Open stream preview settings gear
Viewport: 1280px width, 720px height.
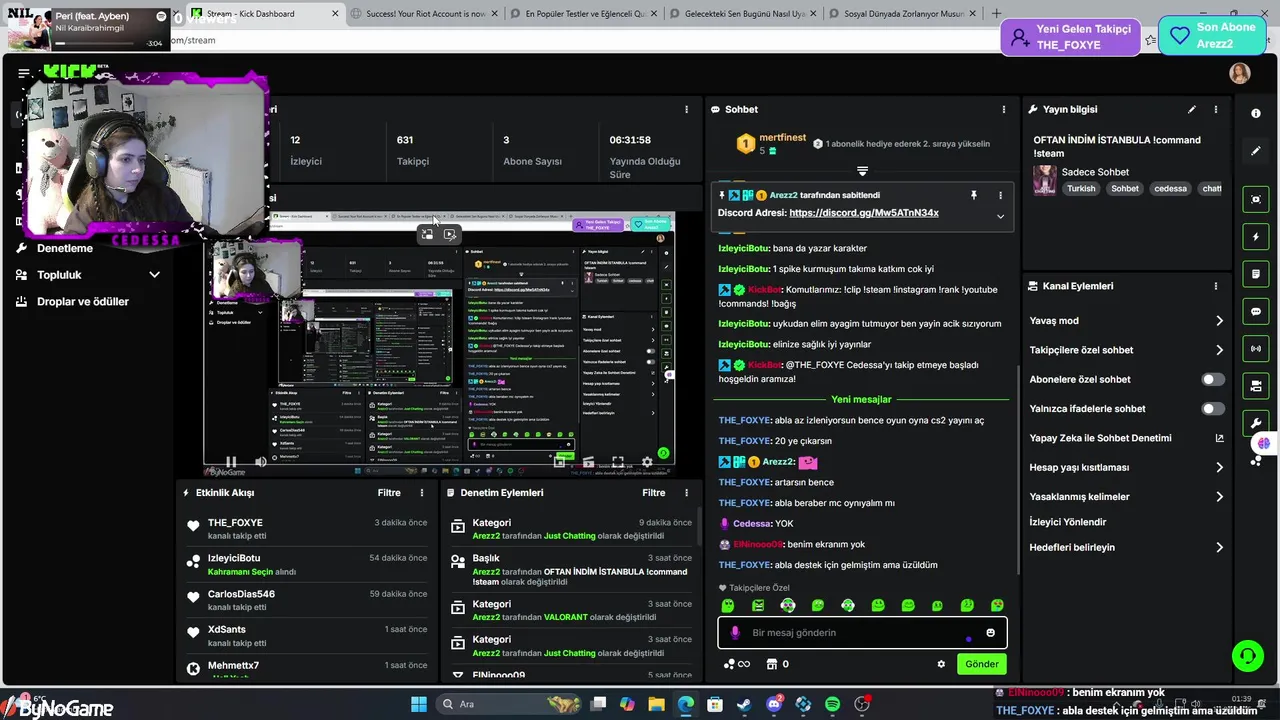tap(647, 462)
